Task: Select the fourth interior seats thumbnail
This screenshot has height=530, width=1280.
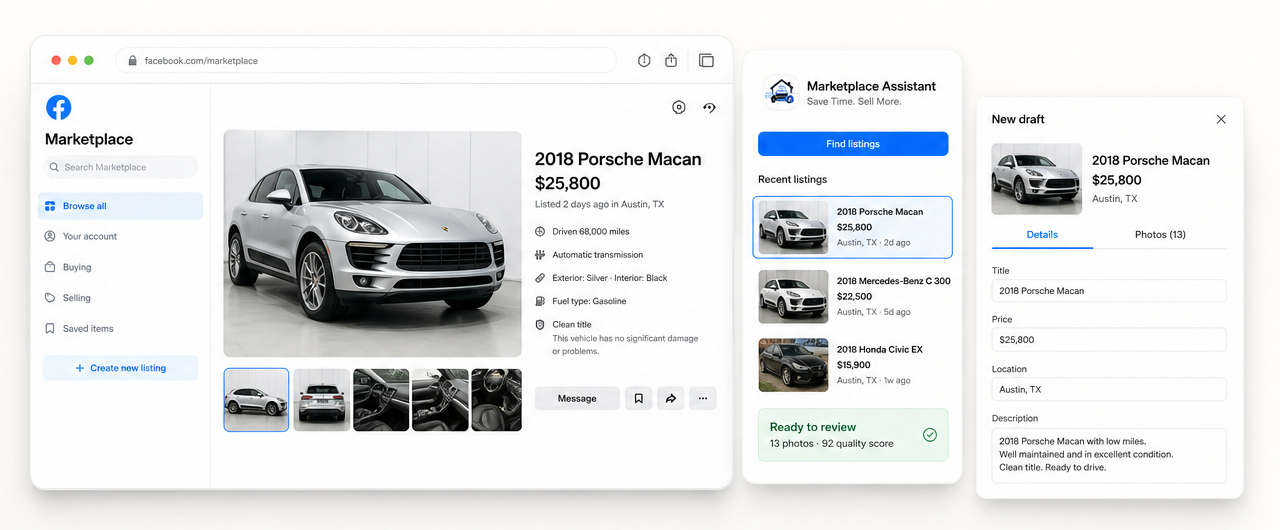Action: [x=441, y=400]
